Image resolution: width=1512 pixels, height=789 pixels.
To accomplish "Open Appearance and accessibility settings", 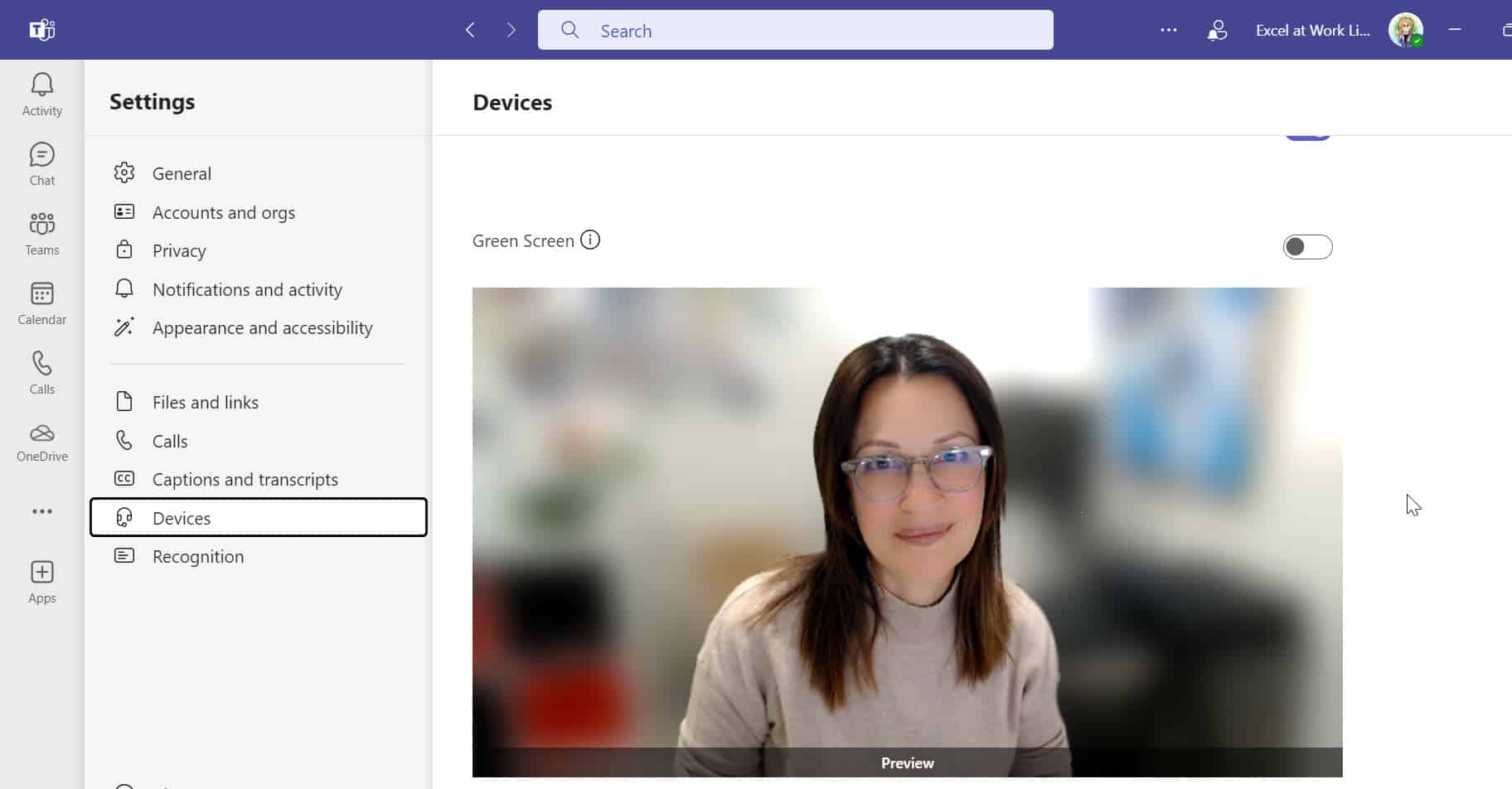I will pyautogui.click(x=262, y=327).
